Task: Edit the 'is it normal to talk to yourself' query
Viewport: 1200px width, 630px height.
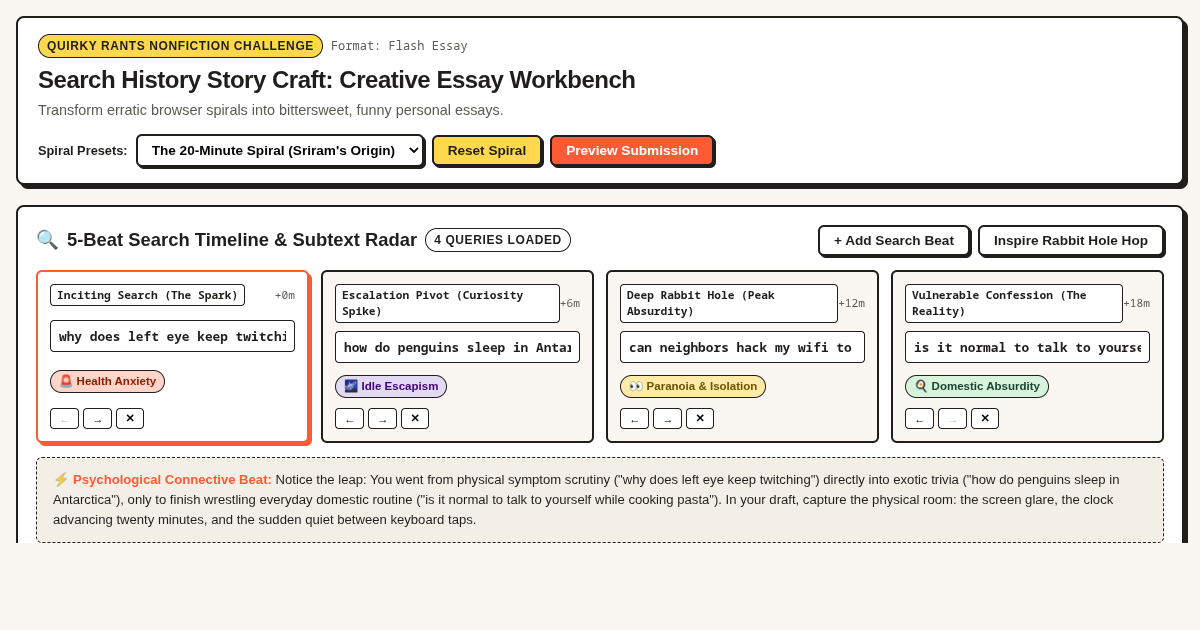Action: [1027, 347]
